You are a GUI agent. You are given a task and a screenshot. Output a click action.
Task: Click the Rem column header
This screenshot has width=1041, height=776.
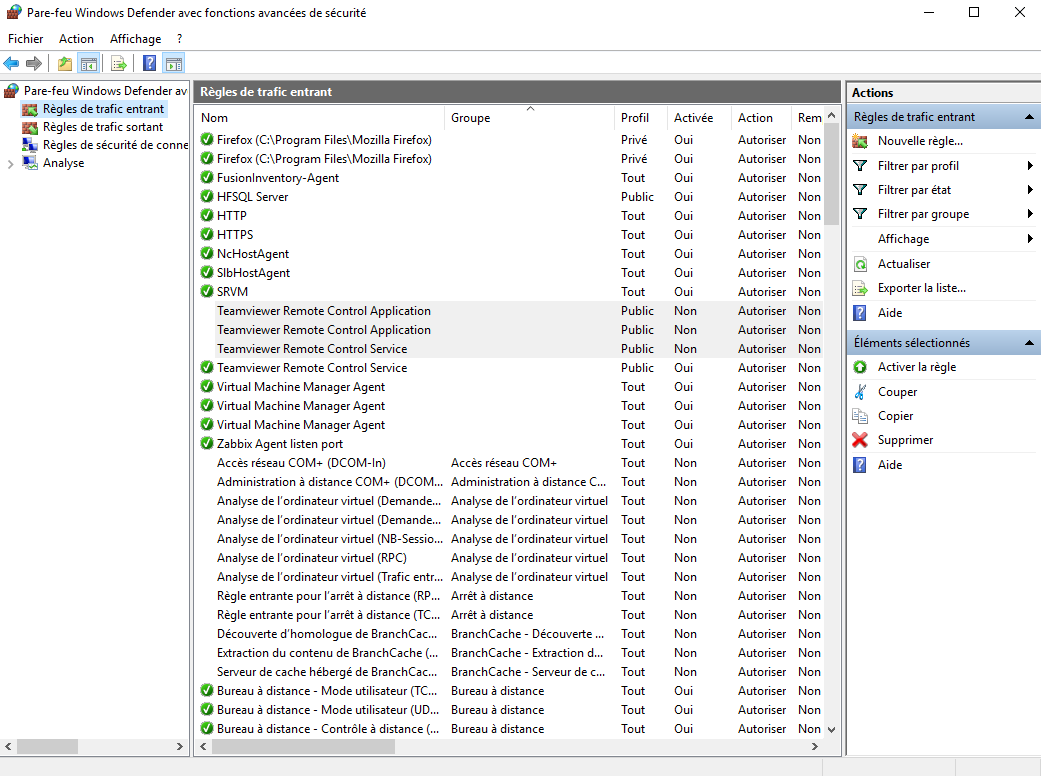[809, 117]
